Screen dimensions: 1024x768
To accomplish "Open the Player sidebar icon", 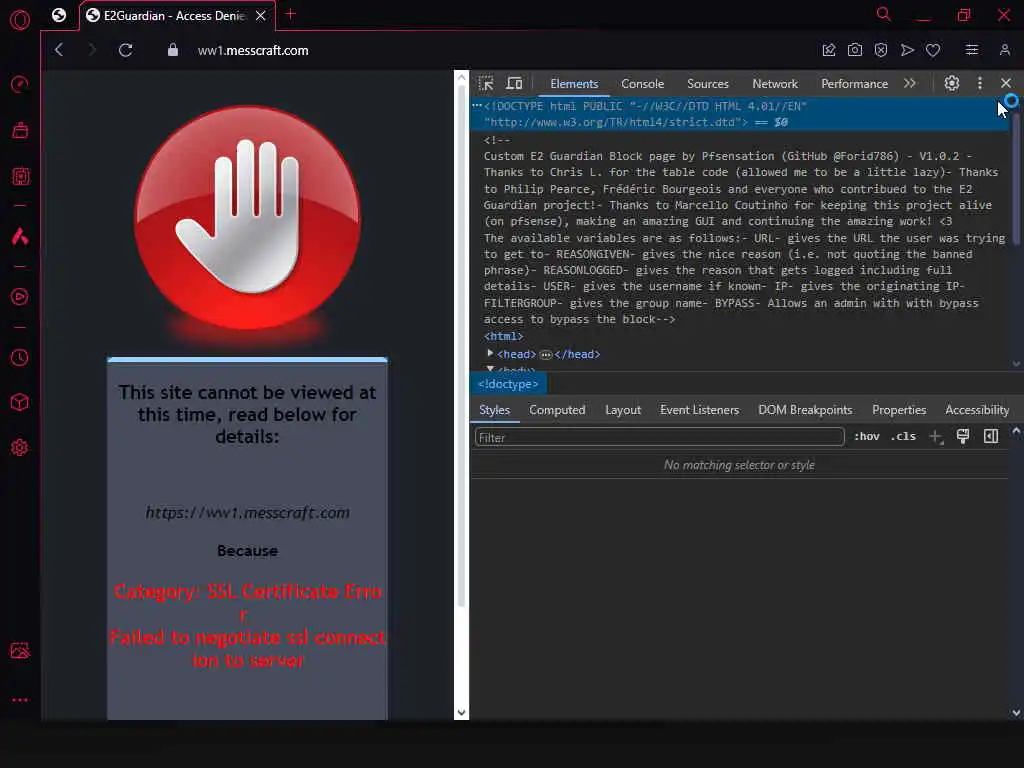I will (x=20, y=296).
